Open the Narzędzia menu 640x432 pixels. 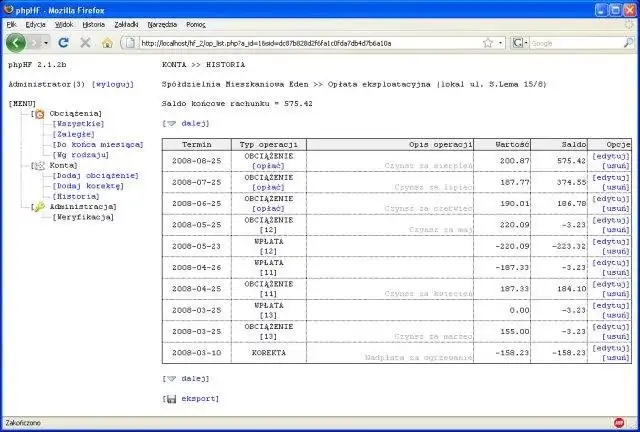[162, 24]
